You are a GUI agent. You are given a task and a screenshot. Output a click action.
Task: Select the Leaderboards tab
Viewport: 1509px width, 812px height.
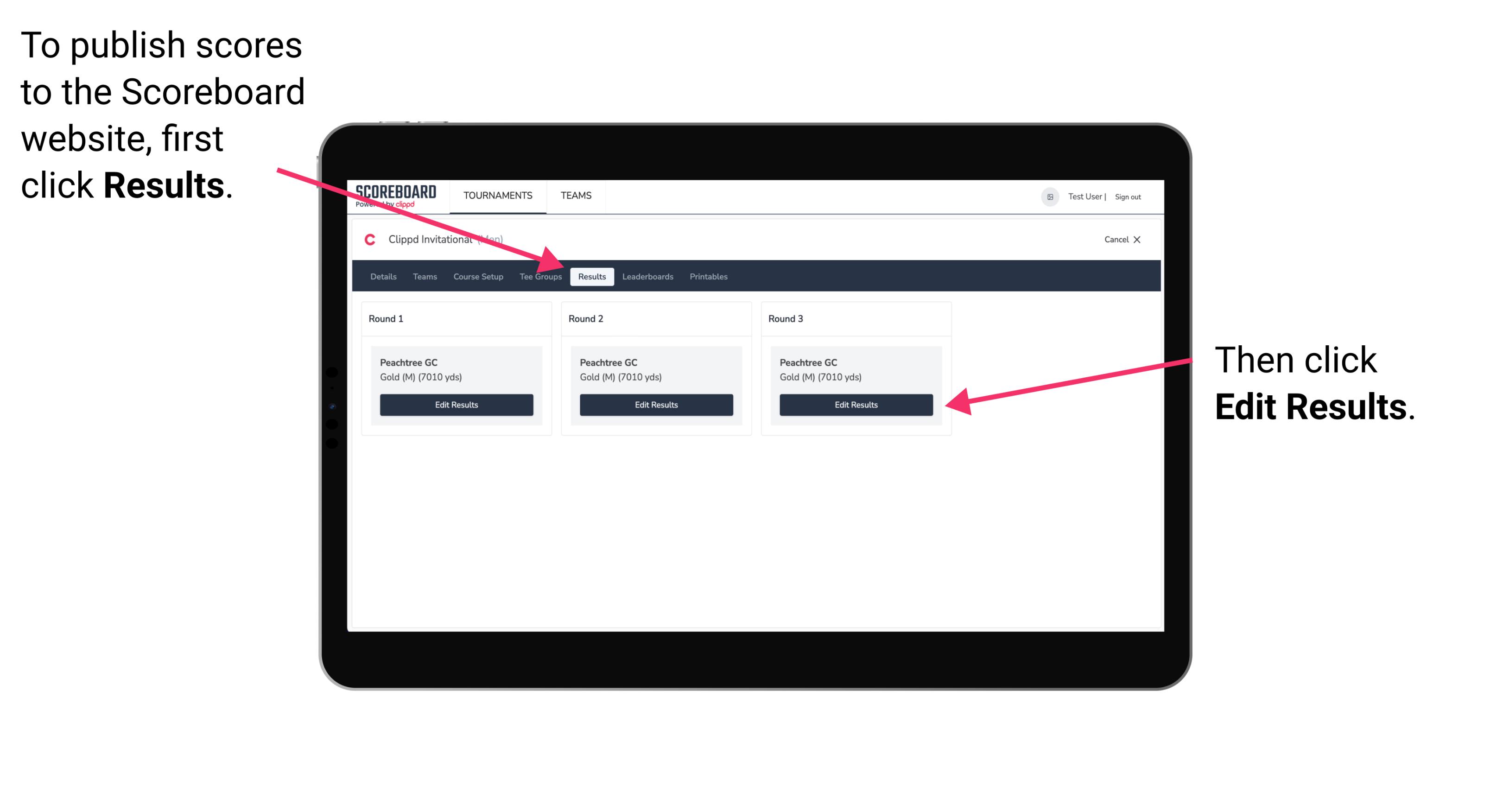(649, 277)
